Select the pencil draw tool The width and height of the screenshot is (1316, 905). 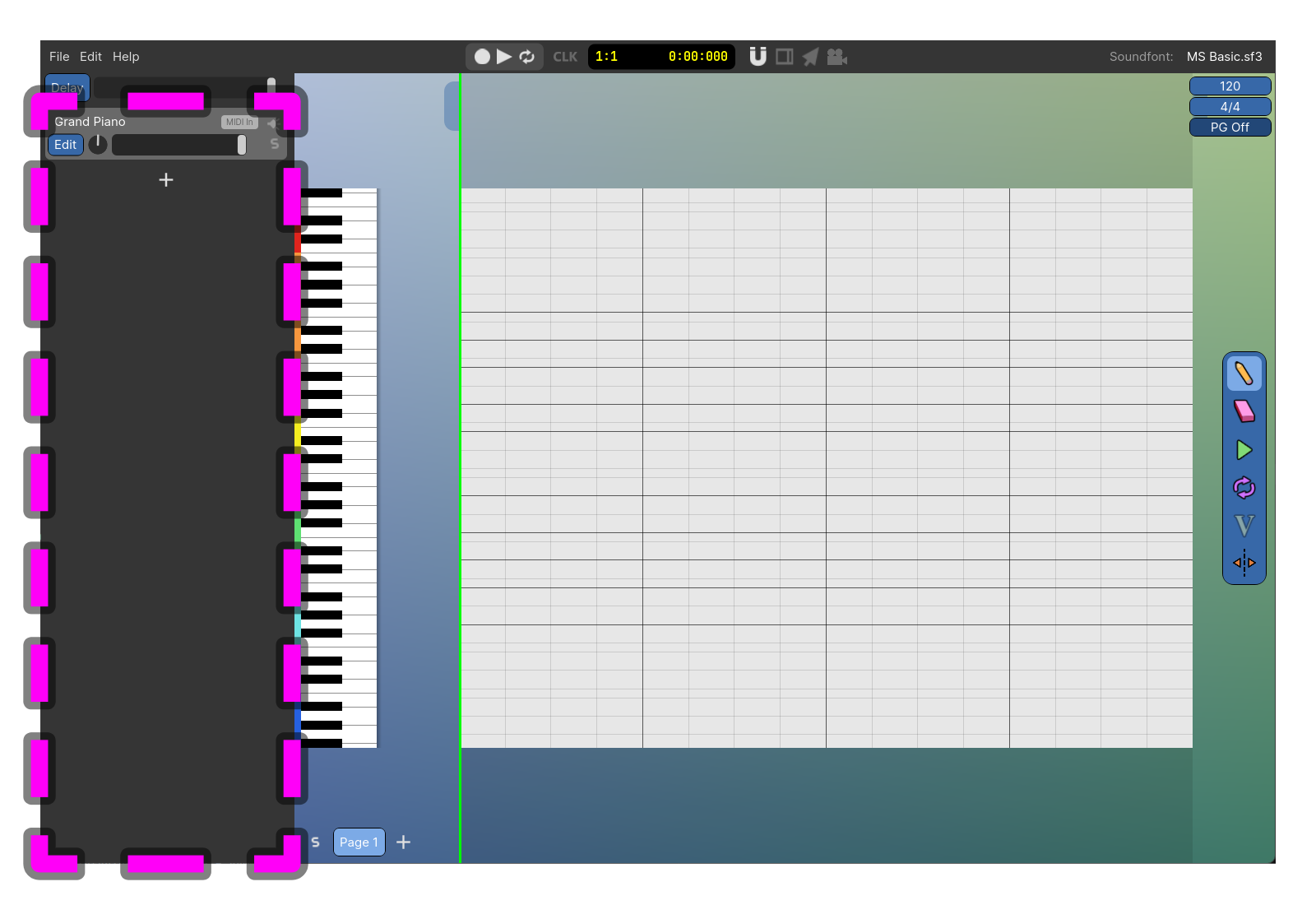point(1244,374)
